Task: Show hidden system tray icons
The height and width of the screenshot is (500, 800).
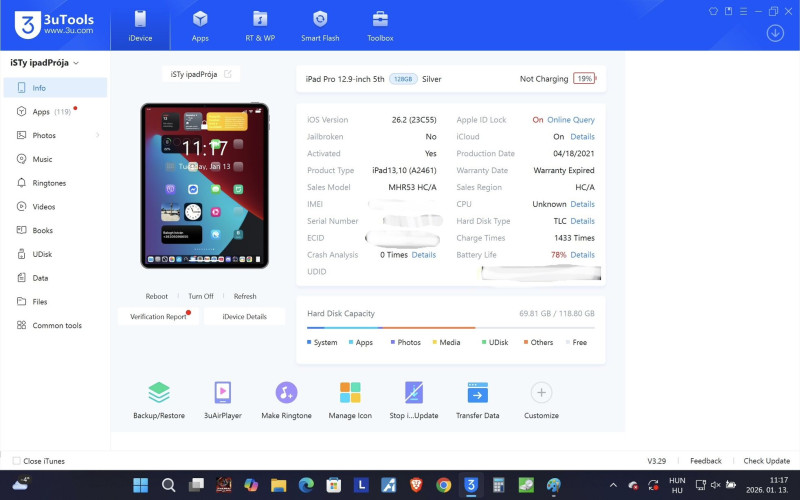Action: [613, 485]
